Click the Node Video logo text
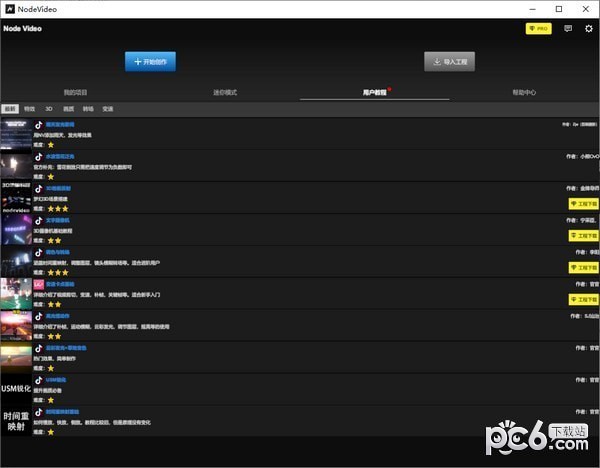This screenshot has height=468, width=600. (22, 28)
